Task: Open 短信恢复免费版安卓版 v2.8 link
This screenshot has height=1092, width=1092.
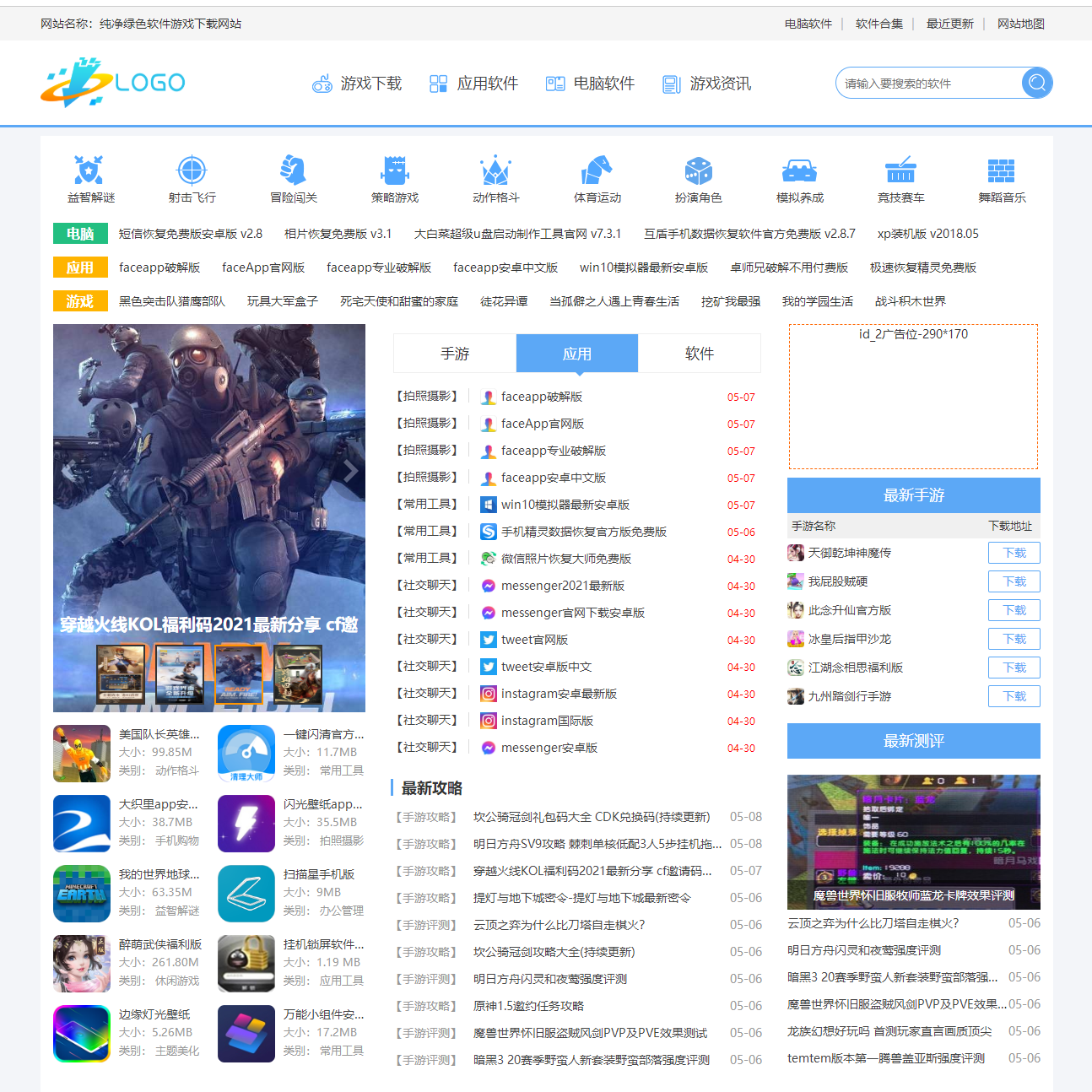Action: (191, 234)
